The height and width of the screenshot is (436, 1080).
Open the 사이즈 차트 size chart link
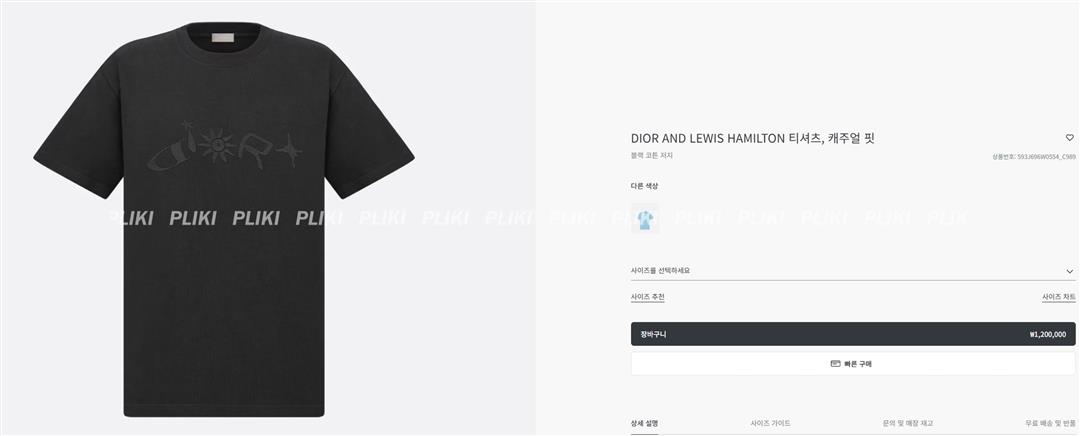coord(1059,297)
